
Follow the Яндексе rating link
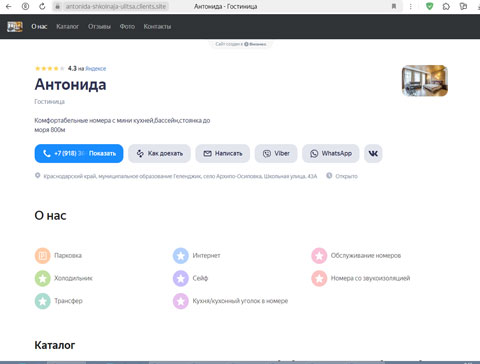[96, 69]
